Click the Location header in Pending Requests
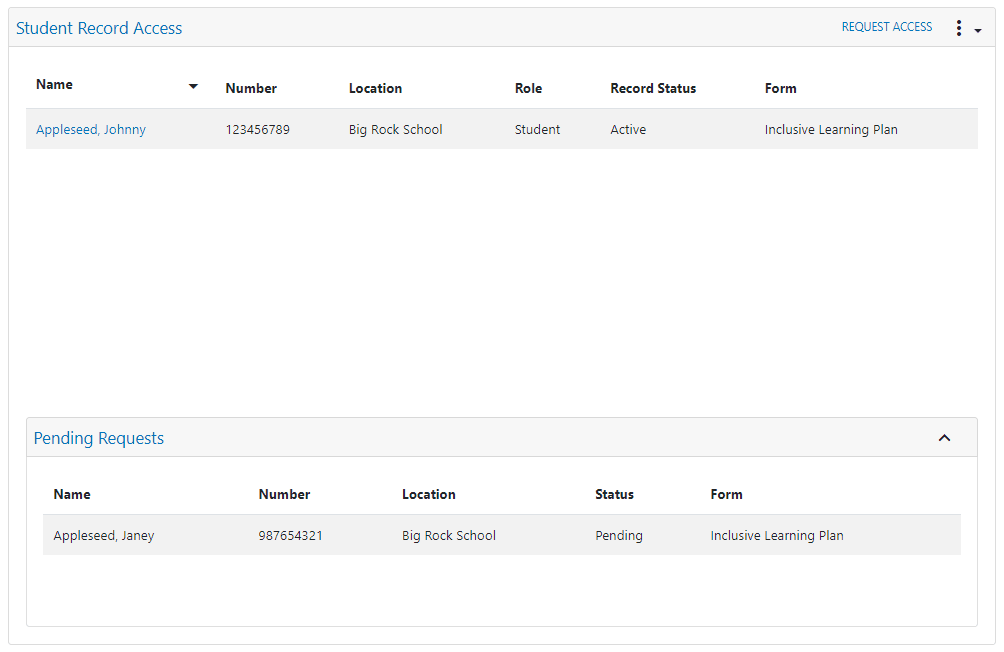Image resolution: width=1004 pixels, height=652 pixels. [429, 494]
